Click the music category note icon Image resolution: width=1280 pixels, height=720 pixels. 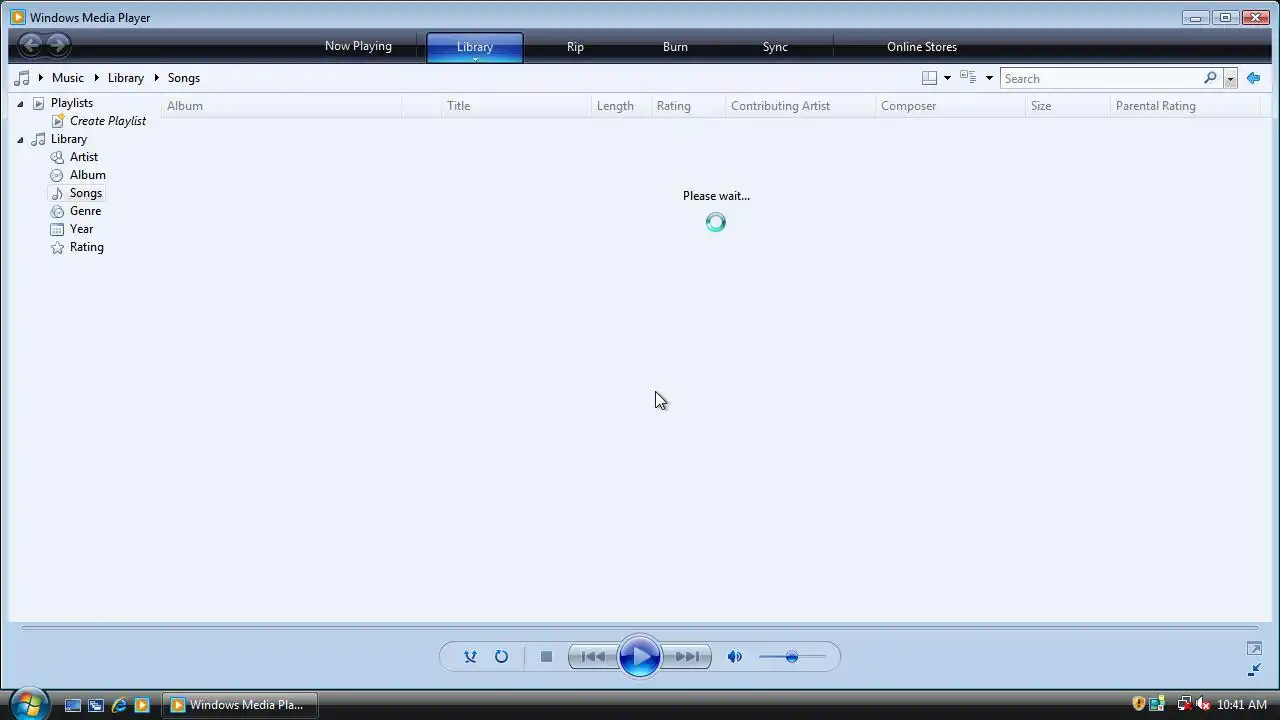tap(22, 78)
